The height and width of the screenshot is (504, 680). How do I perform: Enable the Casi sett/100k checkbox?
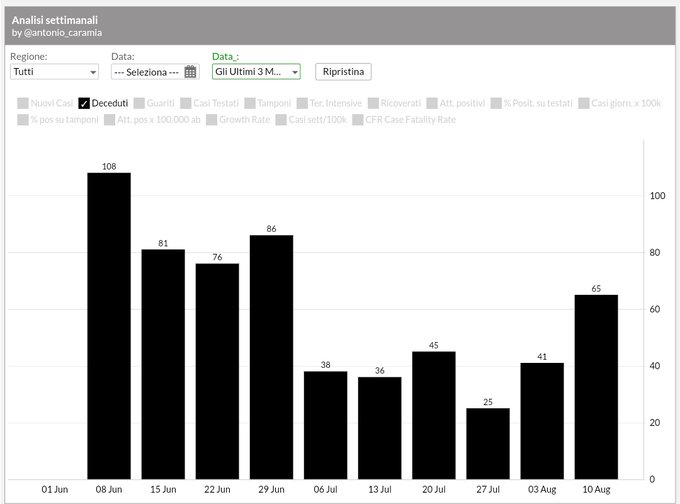click(281, 120)
